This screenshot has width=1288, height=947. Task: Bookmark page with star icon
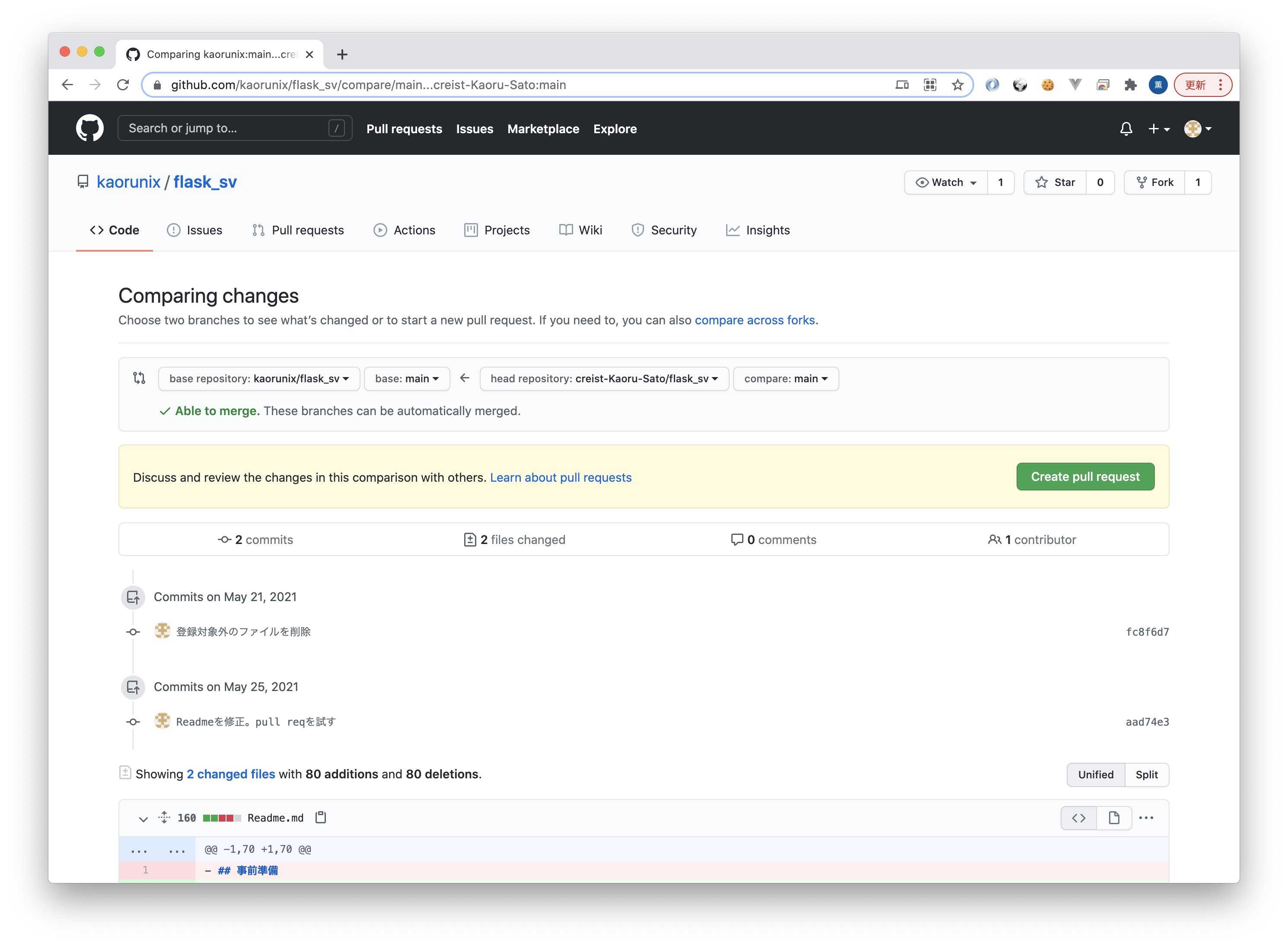point(957,85)
